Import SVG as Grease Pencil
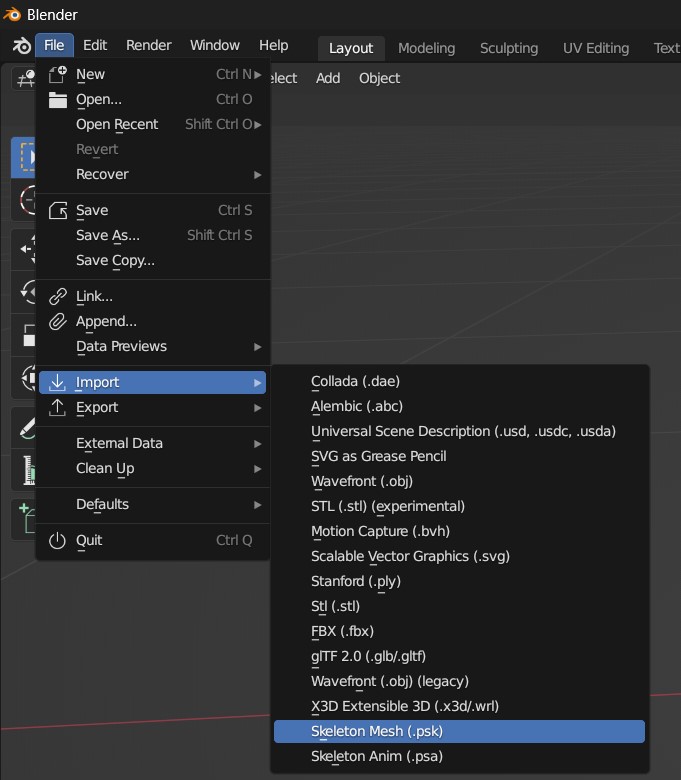 tap(459, 456)
